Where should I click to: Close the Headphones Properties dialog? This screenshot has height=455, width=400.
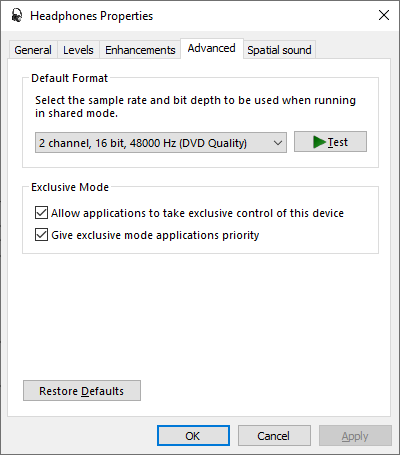click(384, 15)
